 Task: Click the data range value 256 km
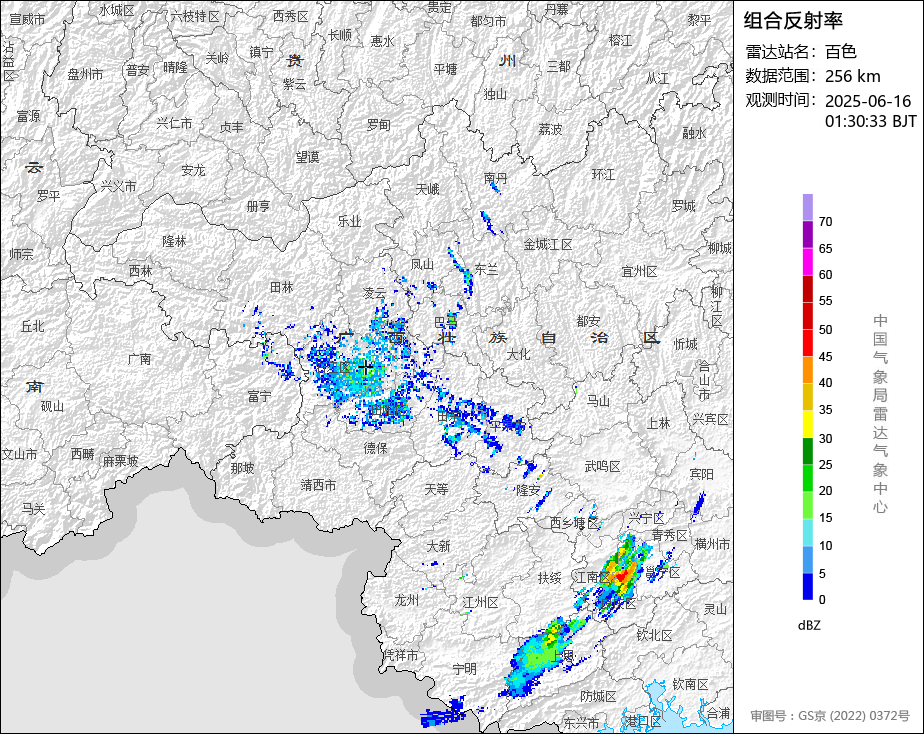tap(853, 76)
